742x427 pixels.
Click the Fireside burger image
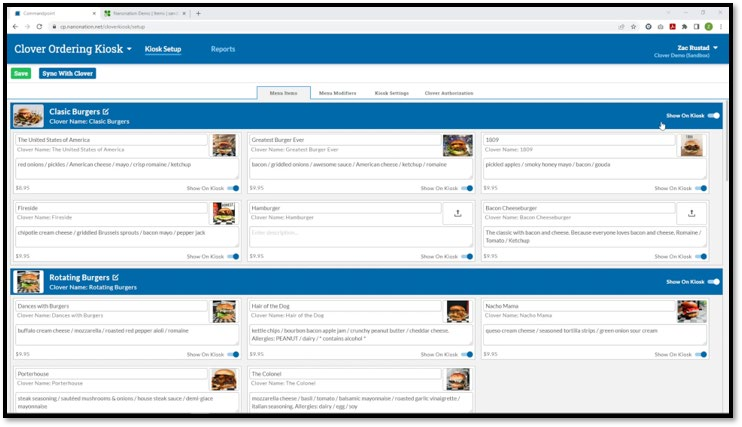[x=224, y=214]
